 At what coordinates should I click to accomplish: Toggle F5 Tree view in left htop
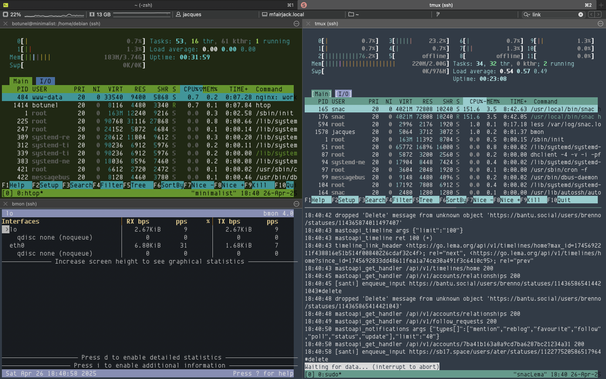point(138,185)
